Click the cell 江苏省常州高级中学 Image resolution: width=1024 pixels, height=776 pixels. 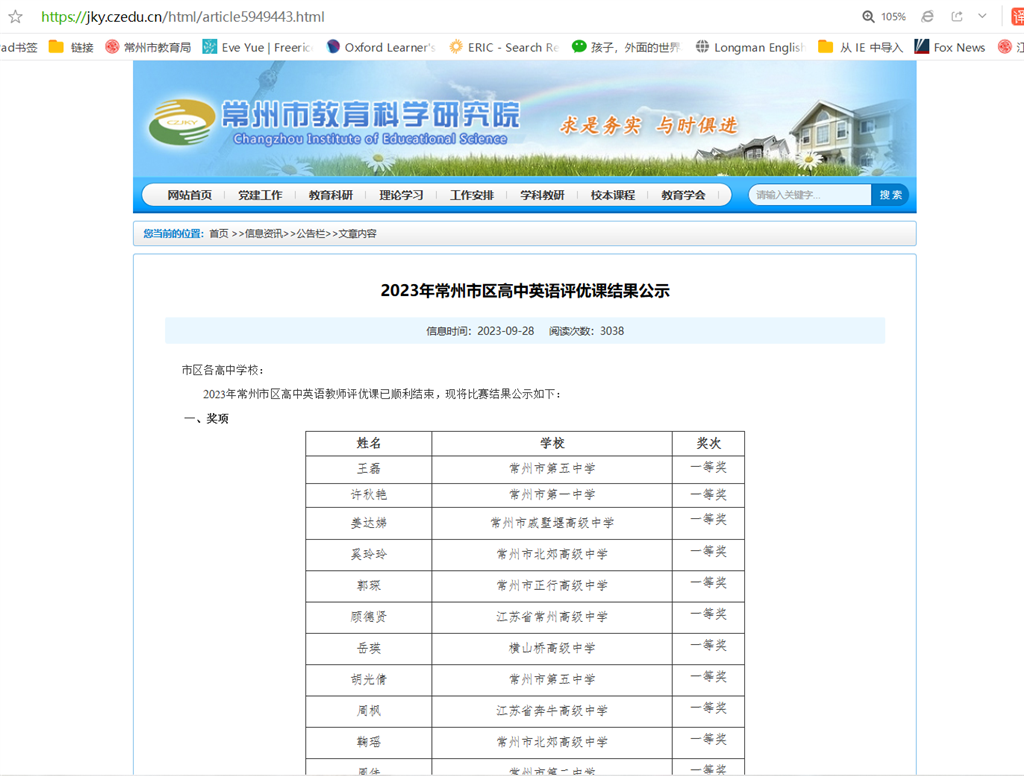click(x=552, y=617)
